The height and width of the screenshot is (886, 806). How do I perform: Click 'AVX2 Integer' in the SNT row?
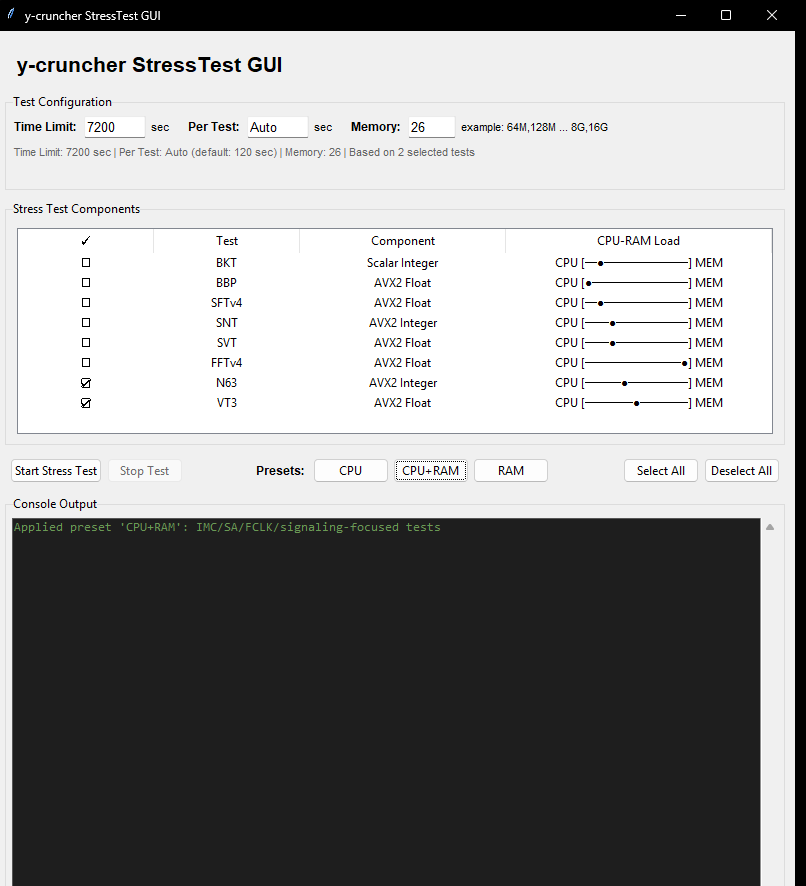click(402, 323)
